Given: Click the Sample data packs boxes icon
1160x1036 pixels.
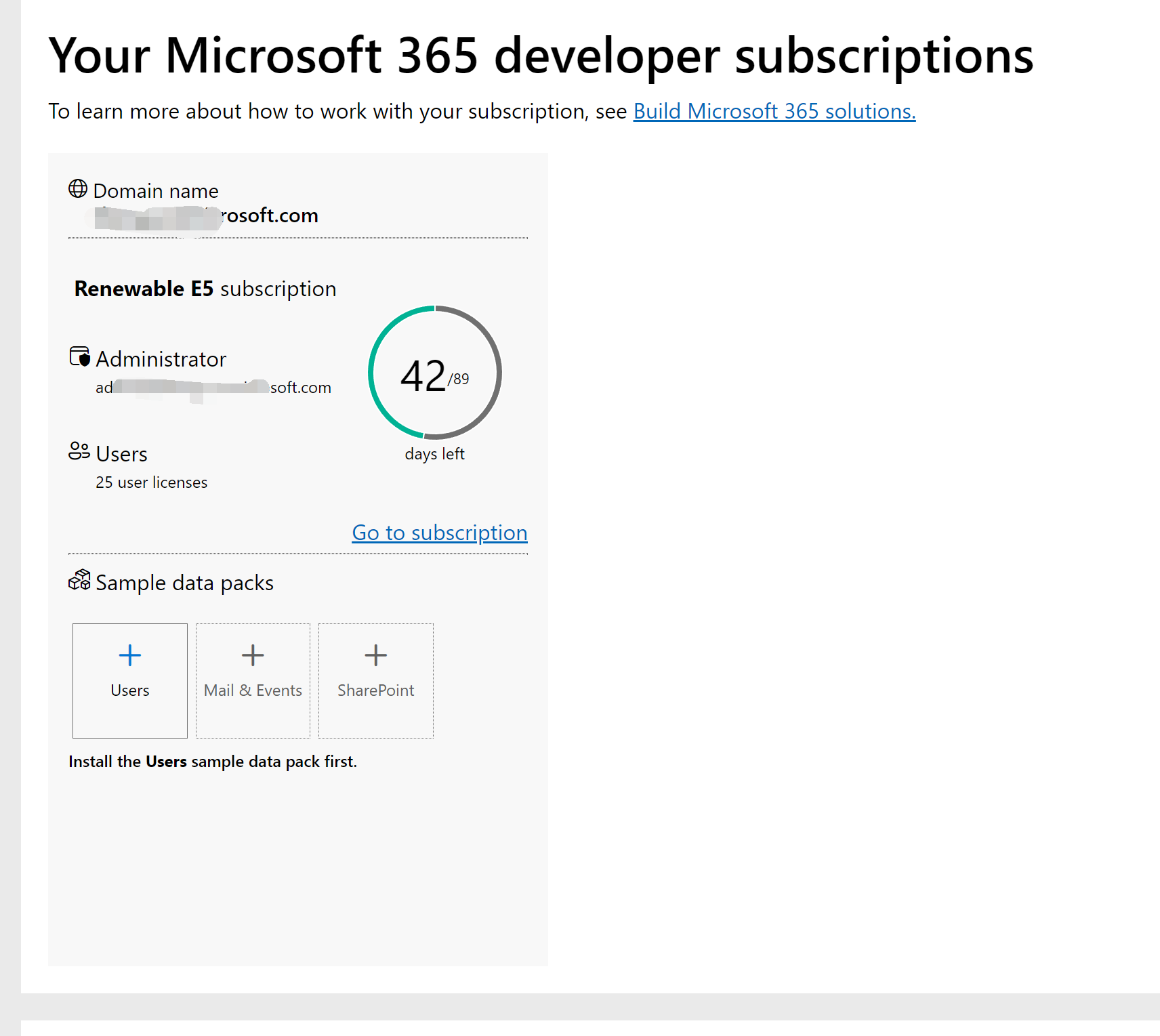Looking at the screenshot, I should tap(79, 580).
